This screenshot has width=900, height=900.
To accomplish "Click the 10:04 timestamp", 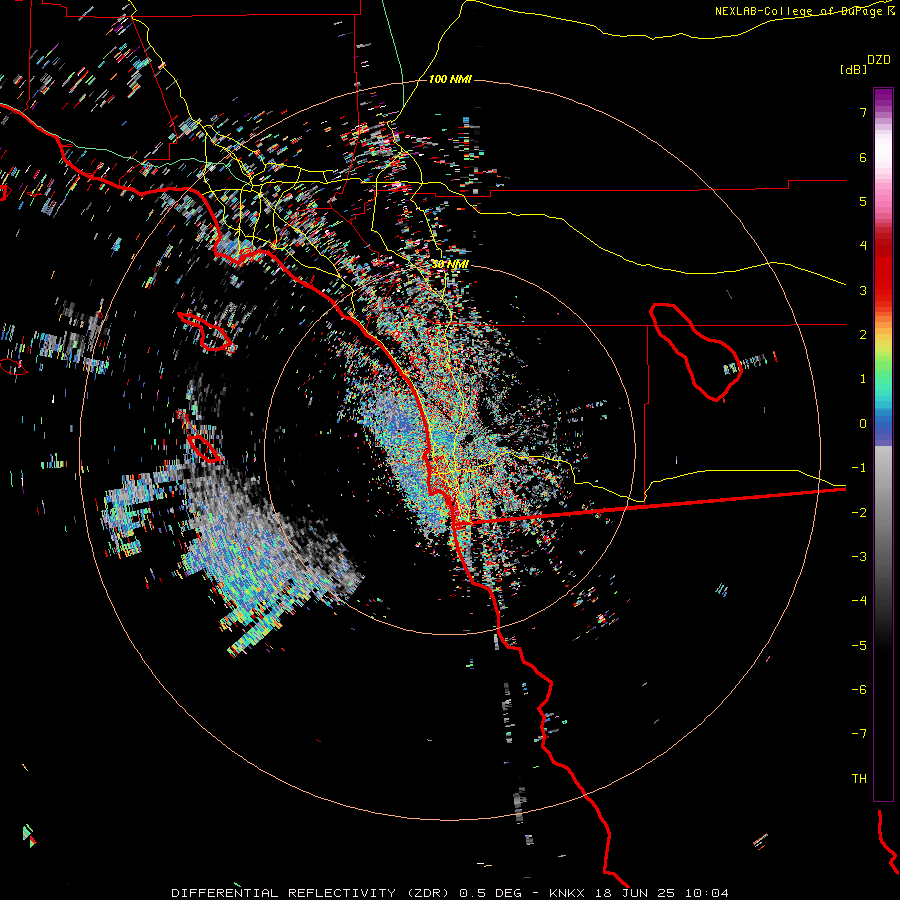I will (707, 893).
